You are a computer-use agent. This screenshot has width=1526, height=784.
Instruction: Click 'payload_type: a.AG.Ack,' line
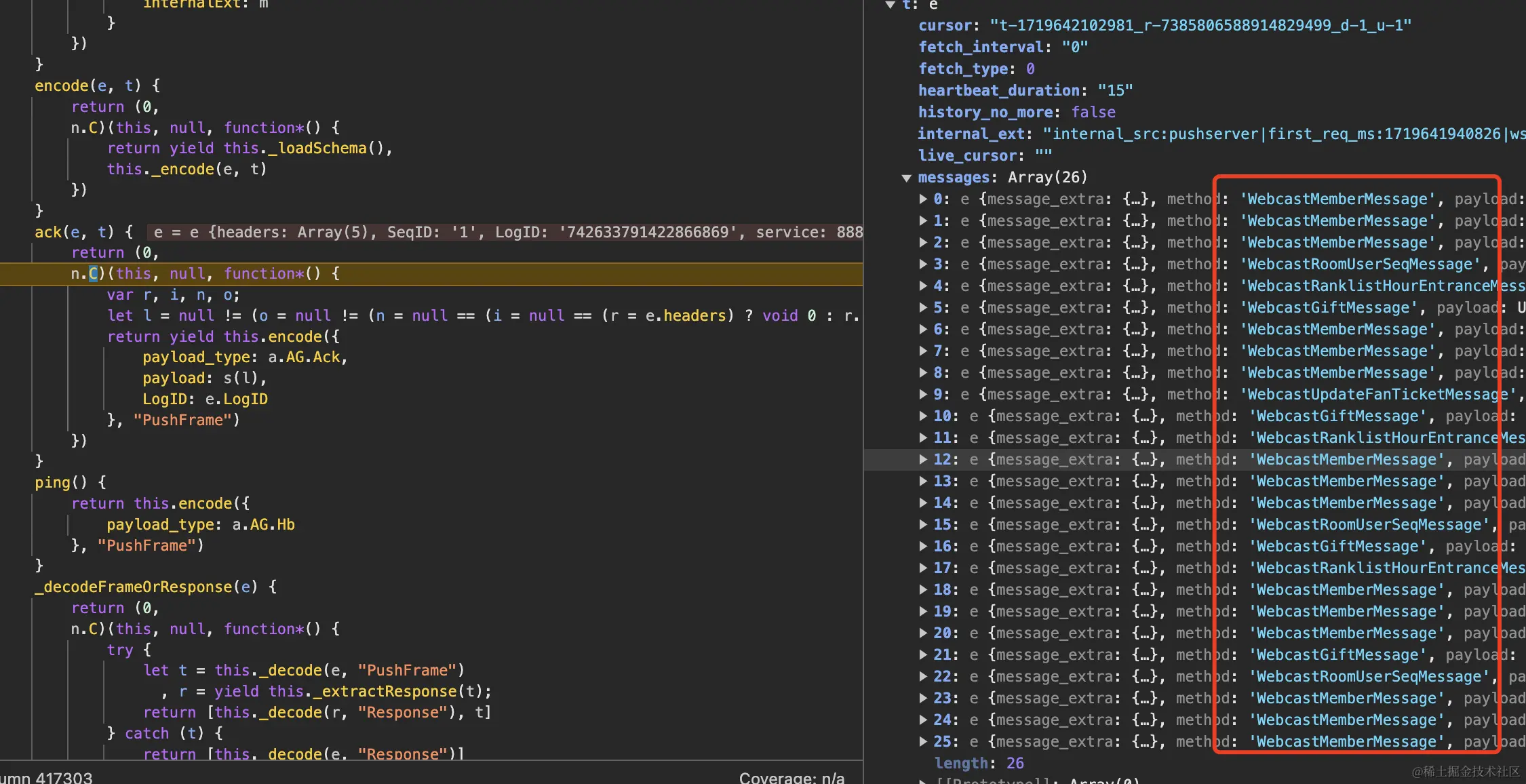point(245,357)
